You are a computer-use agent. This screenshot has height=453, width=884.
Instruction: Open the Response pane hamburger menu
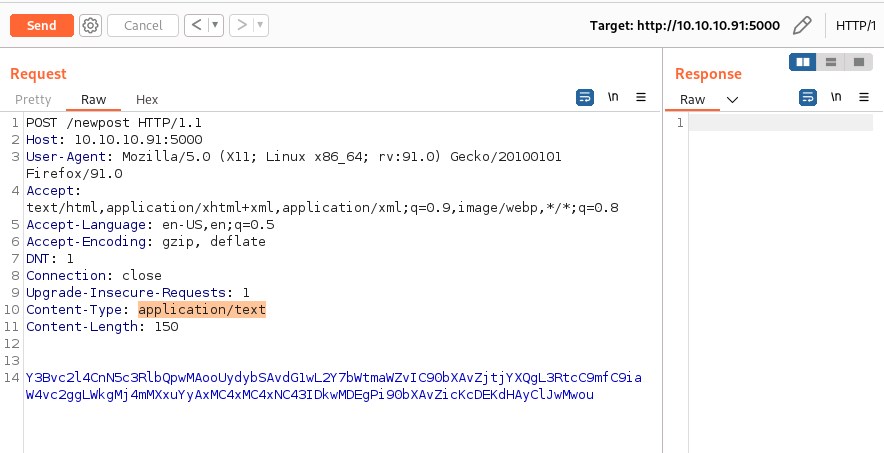coord(863,98)
